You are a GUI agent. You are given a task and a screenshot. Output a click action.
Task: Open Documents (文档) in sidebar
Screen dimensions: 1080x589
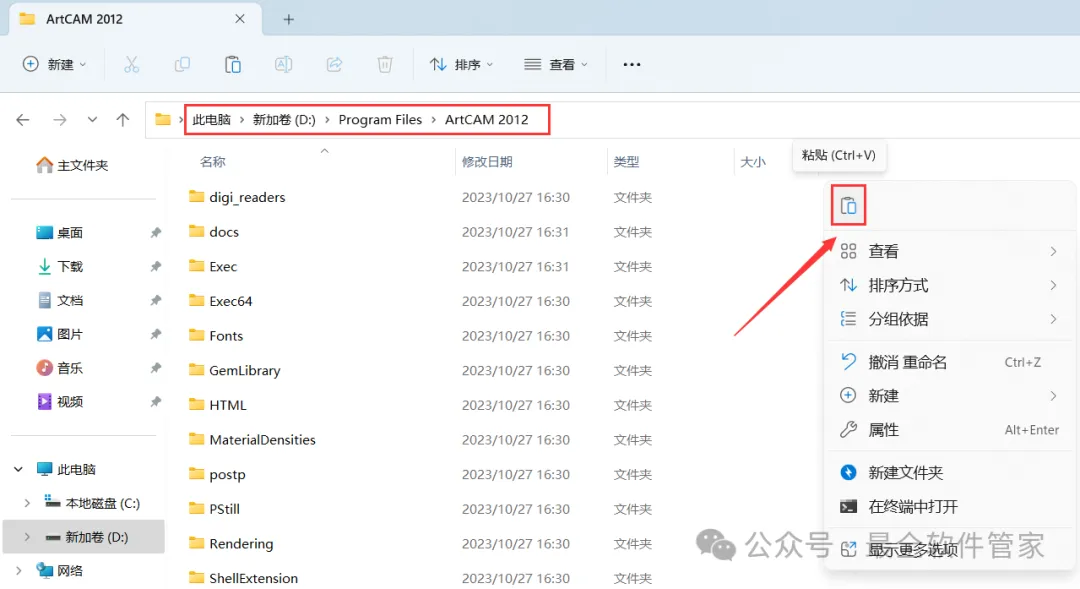point(60,300)
